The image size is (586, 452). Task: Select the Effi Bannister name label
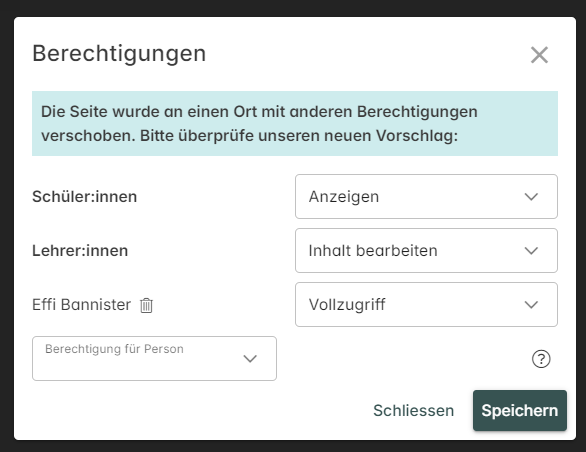click(81, 304)
